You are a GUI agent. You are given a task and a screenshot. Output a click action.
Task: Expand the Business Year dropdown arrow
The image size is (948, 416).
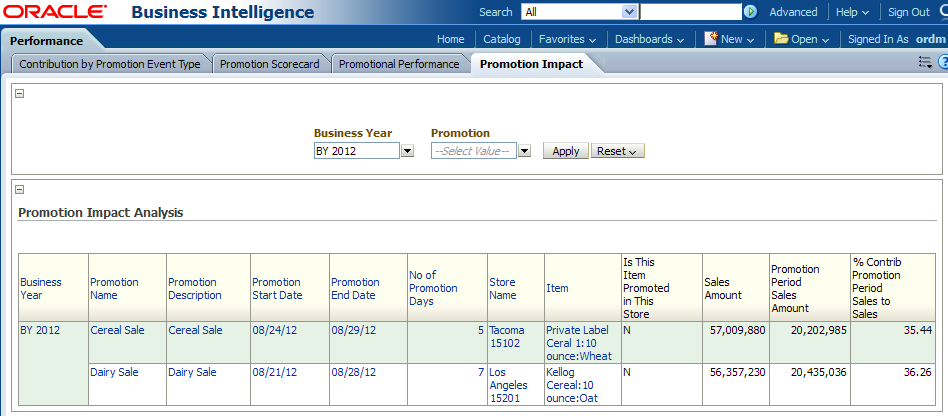[407, 151]
